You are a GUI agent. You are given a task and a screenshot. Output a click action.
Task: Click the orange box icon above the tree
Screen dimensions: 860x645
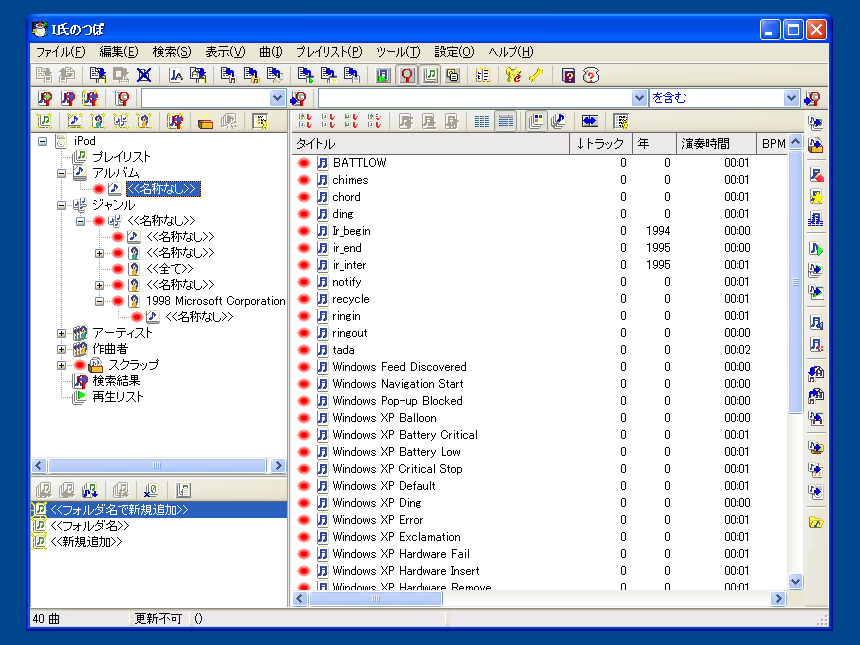point(205,121)
